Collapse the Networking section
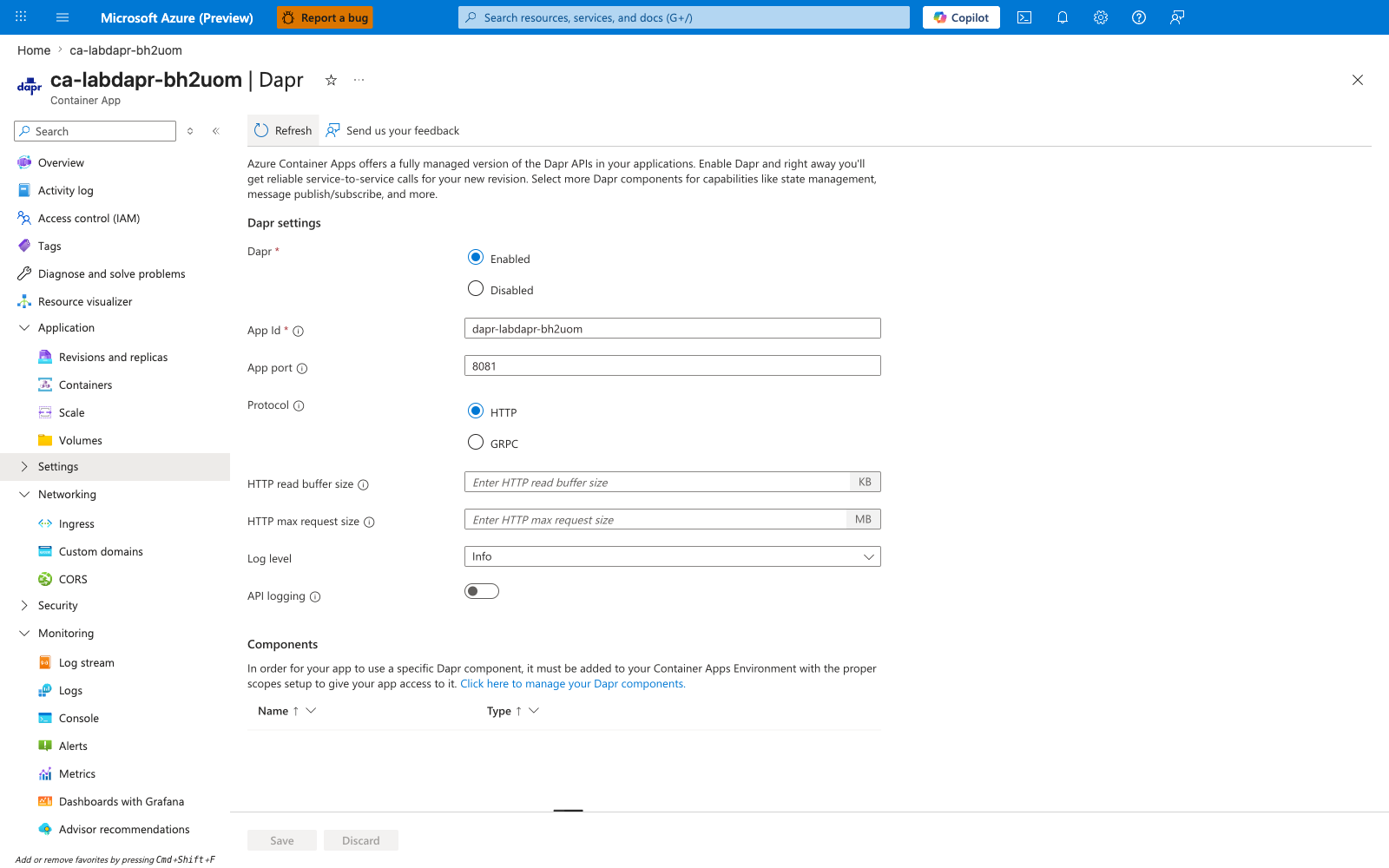This screenshot has width=1389, height=868. 24,494
